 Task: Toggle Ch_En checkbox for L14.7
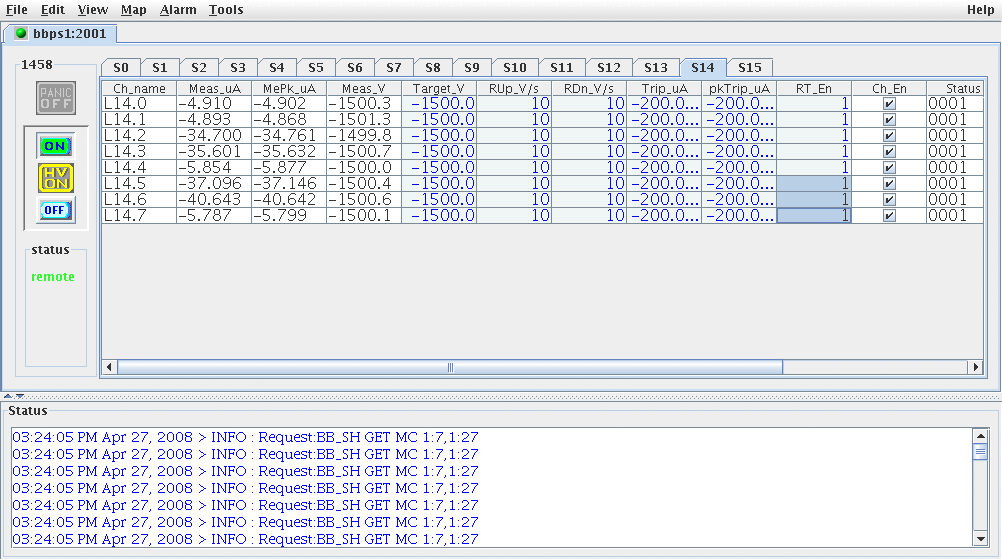coord(889,215)
